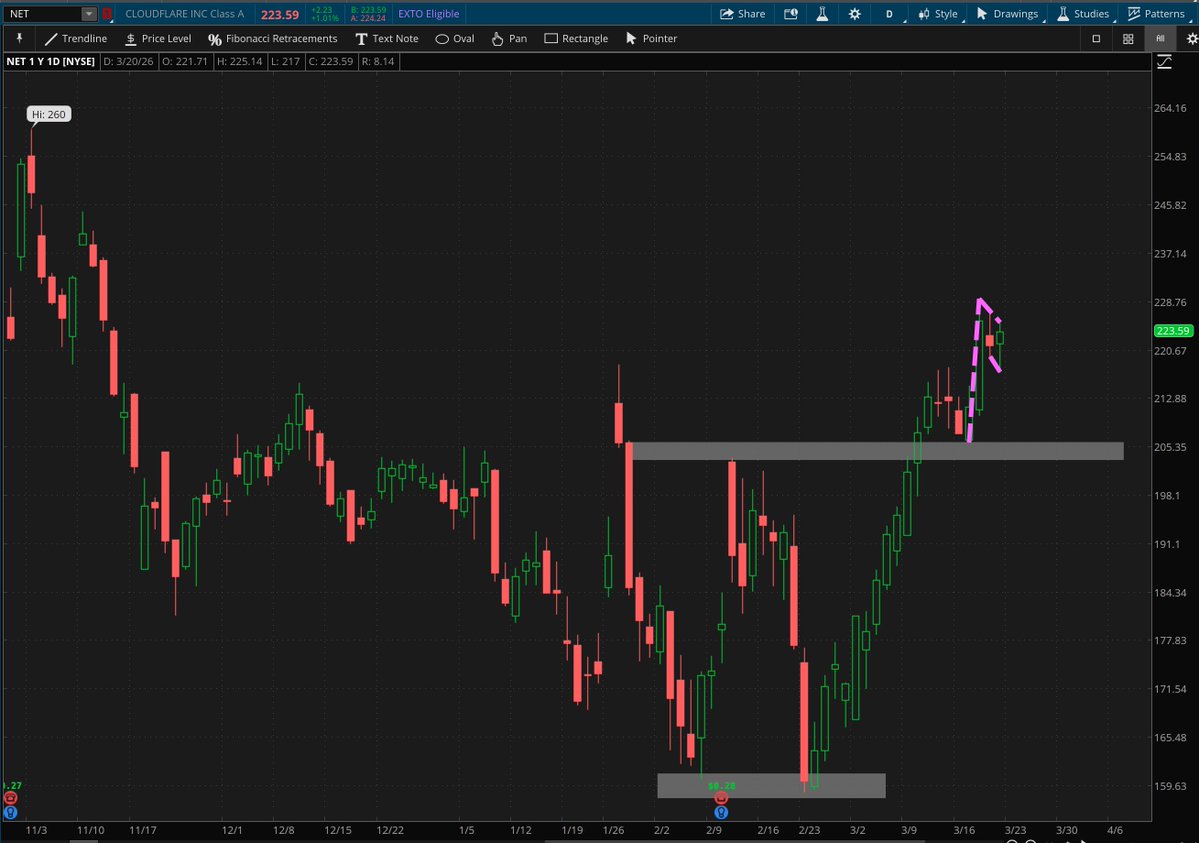Click the EXTO Eligible link

pyautogui.click(x=428, y=14)
